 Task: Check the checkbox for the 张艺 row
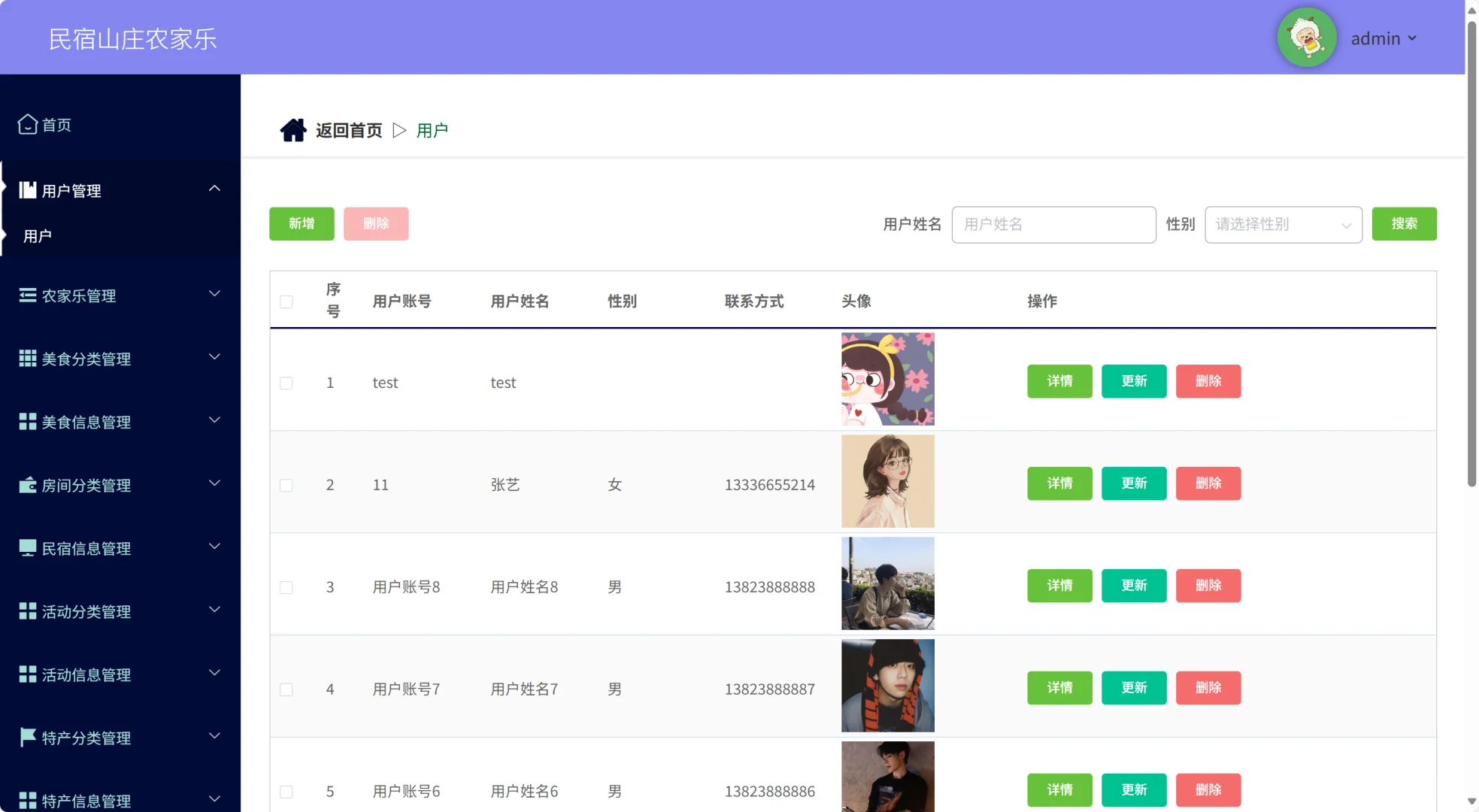click(x=286, y=485)
